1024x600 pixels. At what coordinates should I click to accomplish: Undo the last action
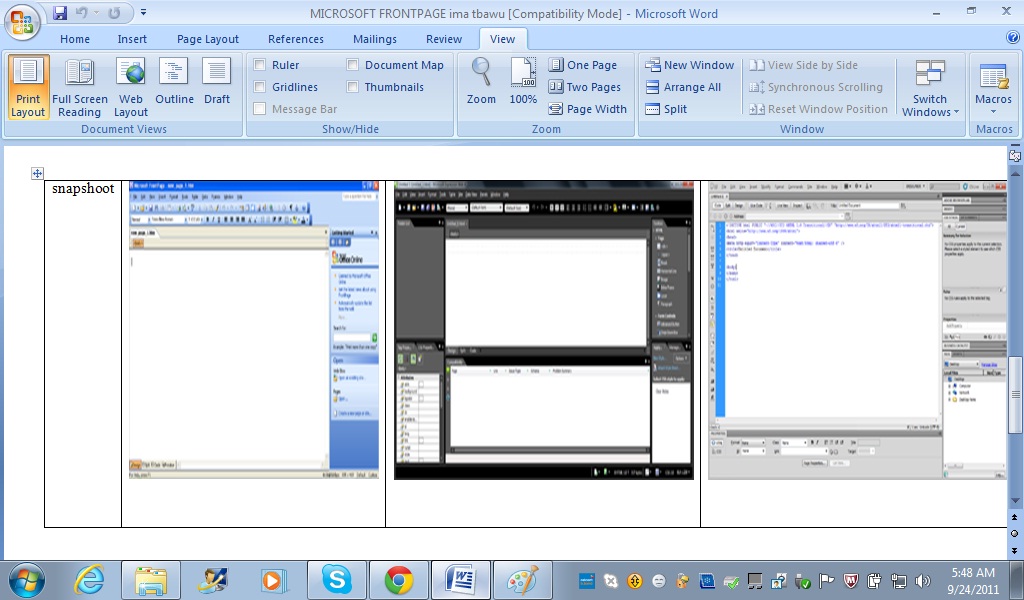pos(82,13)
